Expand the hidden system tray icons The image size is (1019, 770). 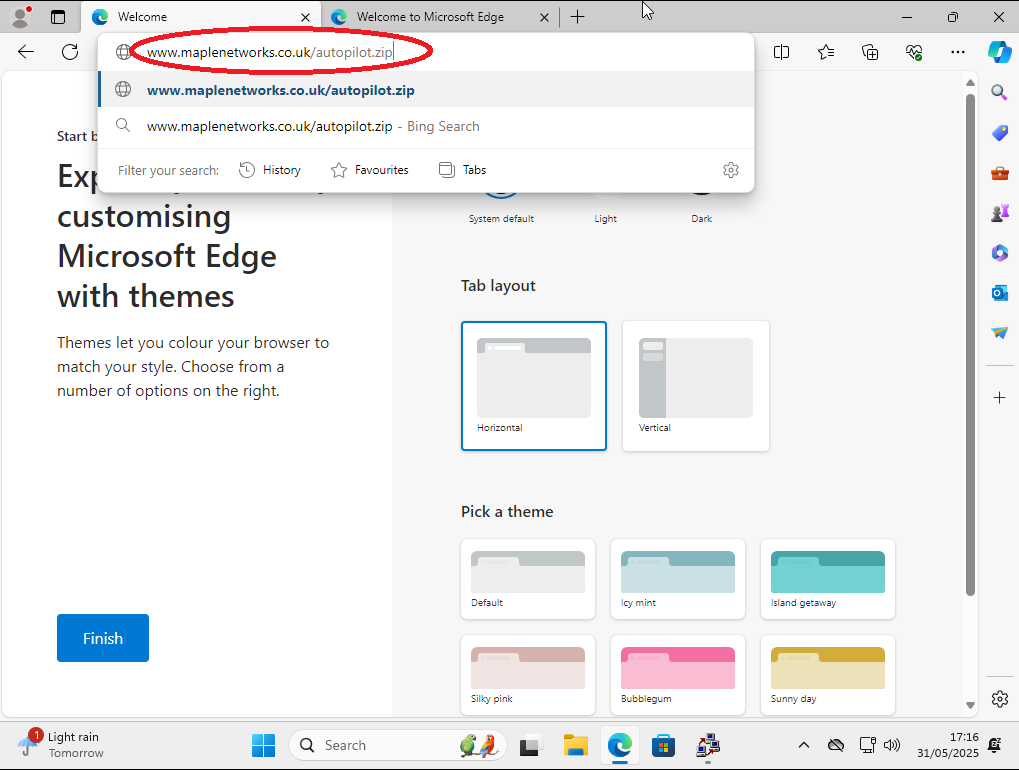tap(803, 745)
